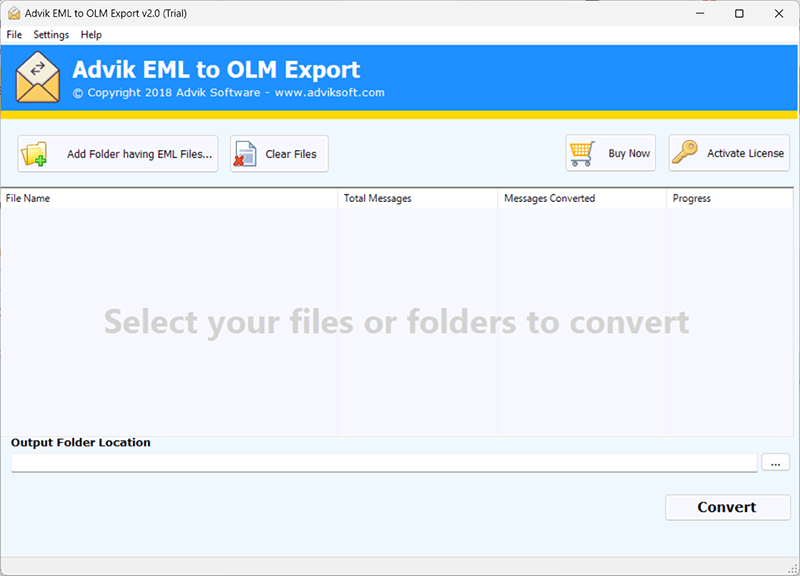
Task: Click the Clear Files label
Action: [291, 154]
